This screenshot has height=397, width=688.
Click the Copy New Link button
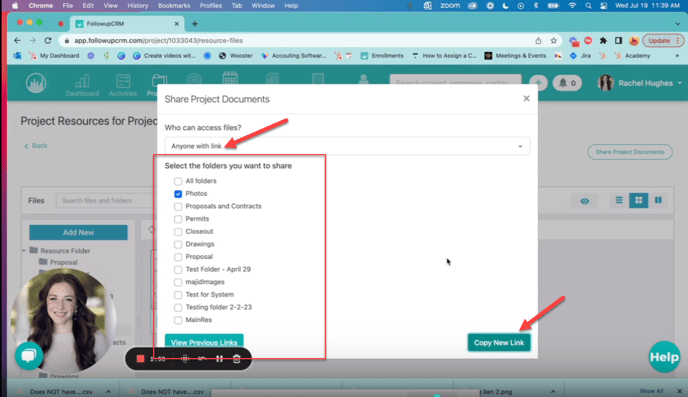[499, 343]
